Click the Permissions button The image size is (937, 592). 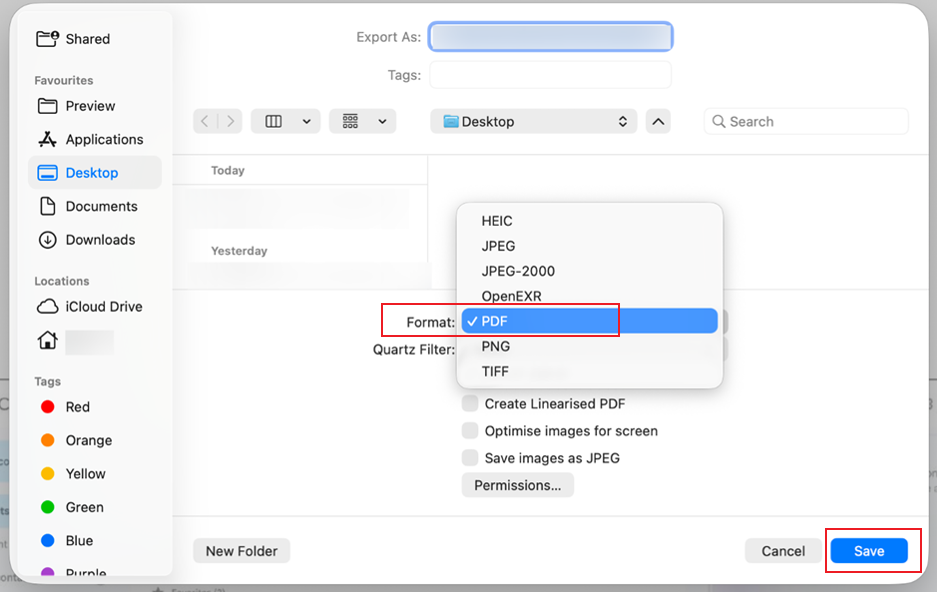click(x=517, y=485)
